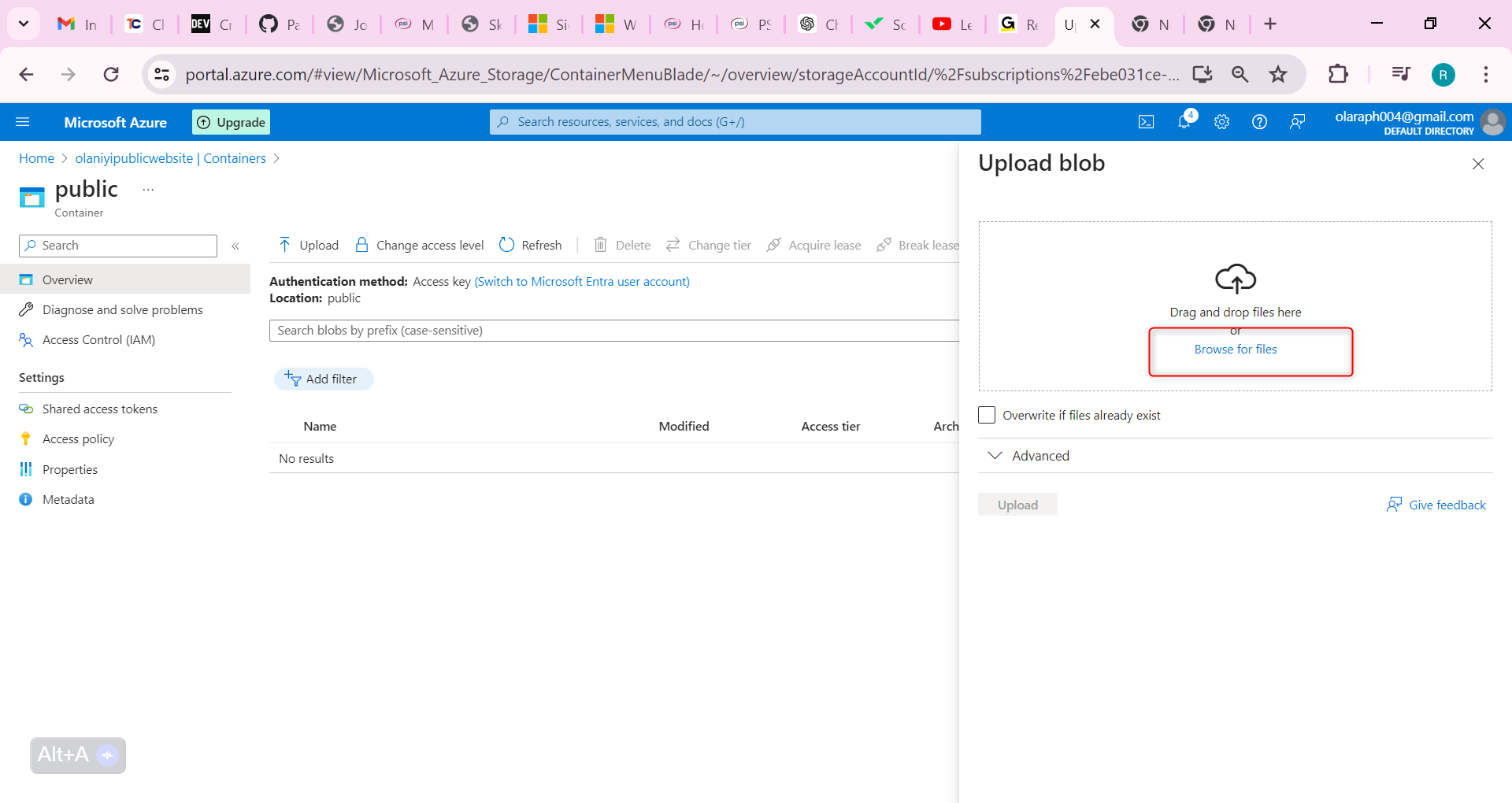
Task: Collapse the left sidebar menu
Action: (235, 246)
